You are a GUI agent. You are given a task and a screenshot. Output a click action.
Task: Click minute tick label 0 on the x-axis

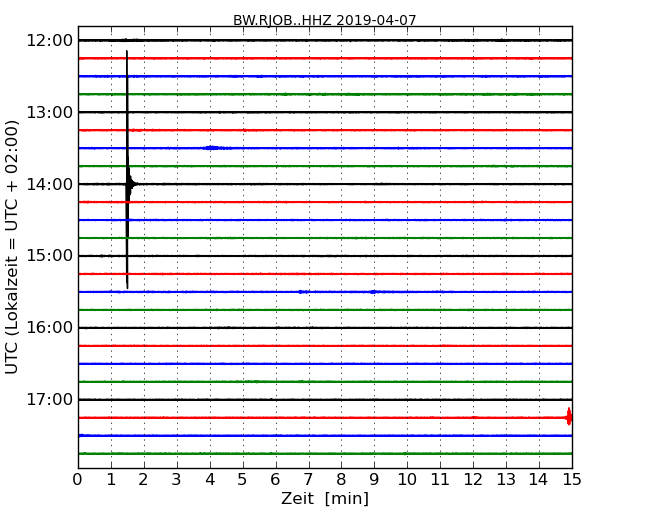(78, 479)
